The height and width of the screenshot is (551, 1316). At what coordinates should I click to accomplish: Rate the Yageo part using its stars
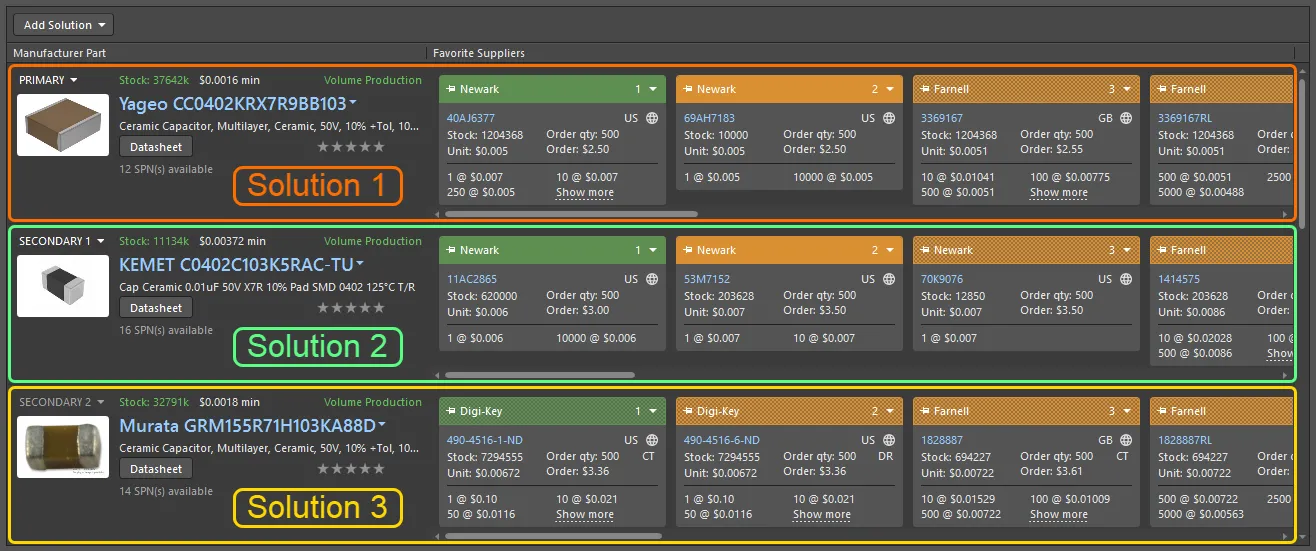351,147
